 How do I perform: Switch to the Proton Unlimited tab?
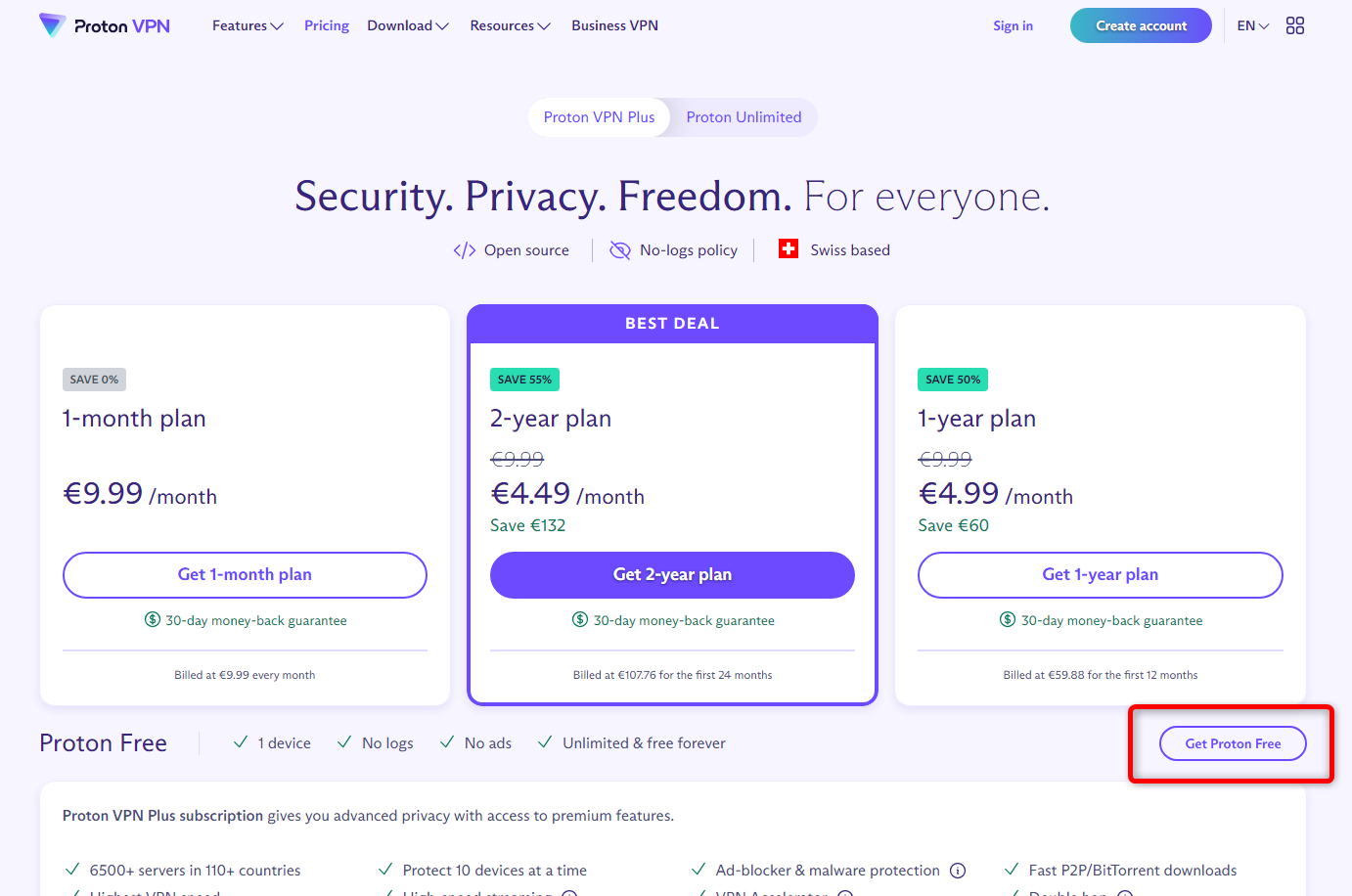[x=744, y=117]
